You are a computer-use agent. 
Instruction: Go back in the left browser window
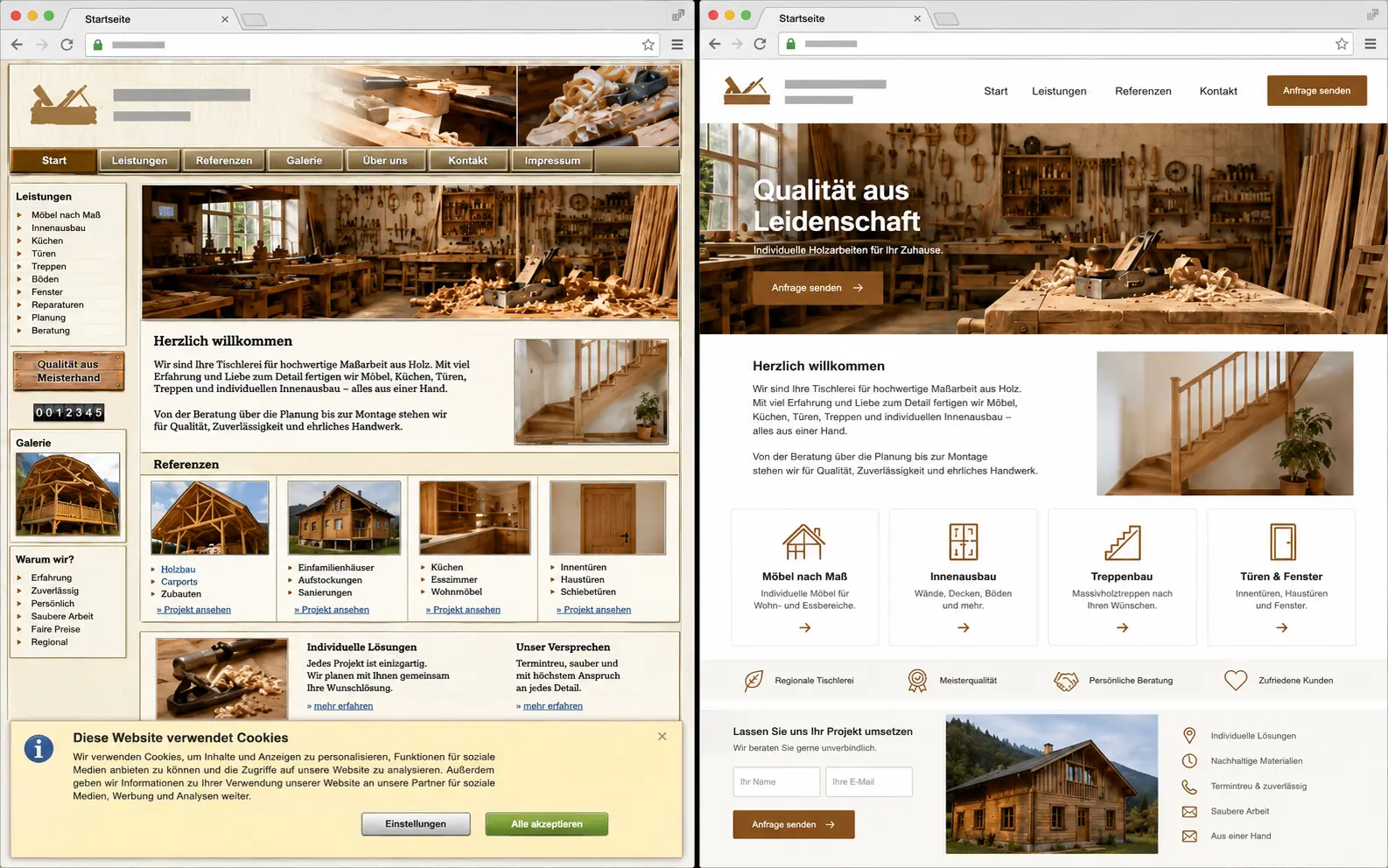tap(17, 45)
